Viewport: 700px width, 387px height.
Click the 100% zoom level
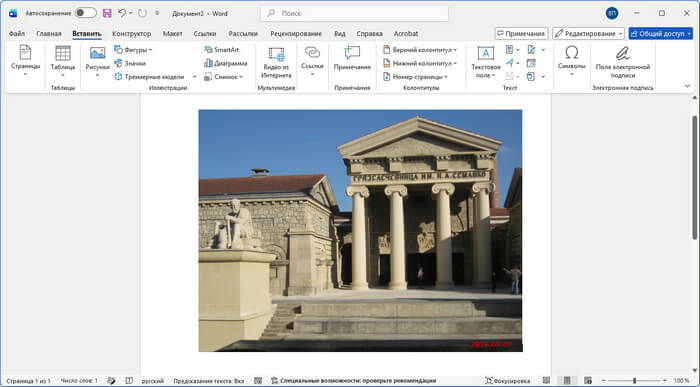[x=682, y=381]
